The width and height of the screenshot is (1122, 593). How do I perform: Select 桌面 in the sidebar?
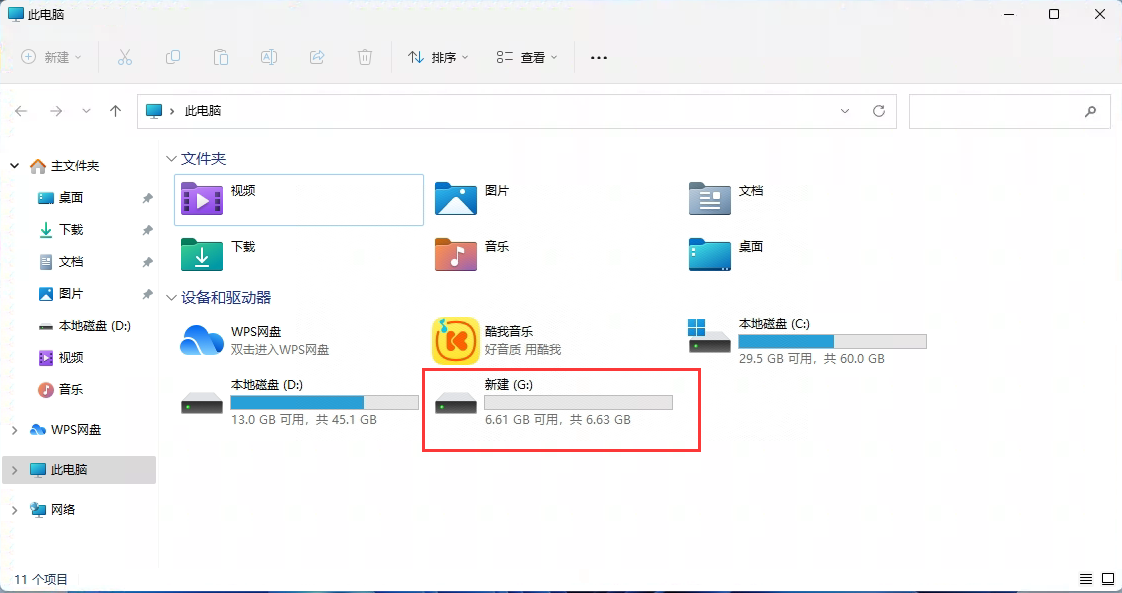click(71, 197)
